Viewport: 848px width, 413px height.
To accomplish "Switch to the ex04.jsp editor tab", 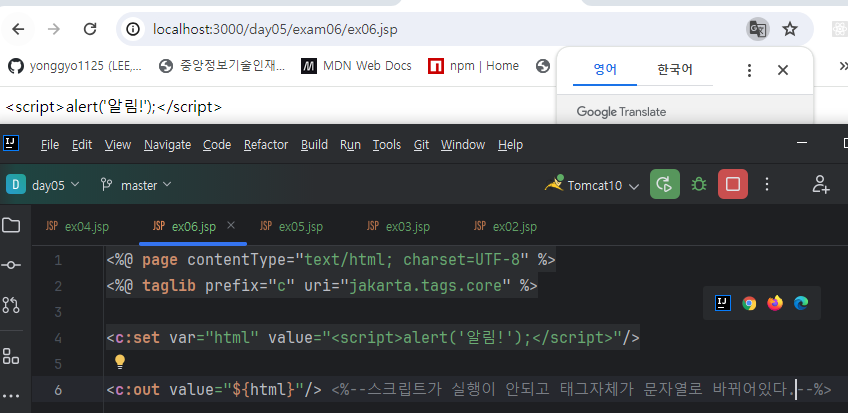I will click(x=77, y=227).
